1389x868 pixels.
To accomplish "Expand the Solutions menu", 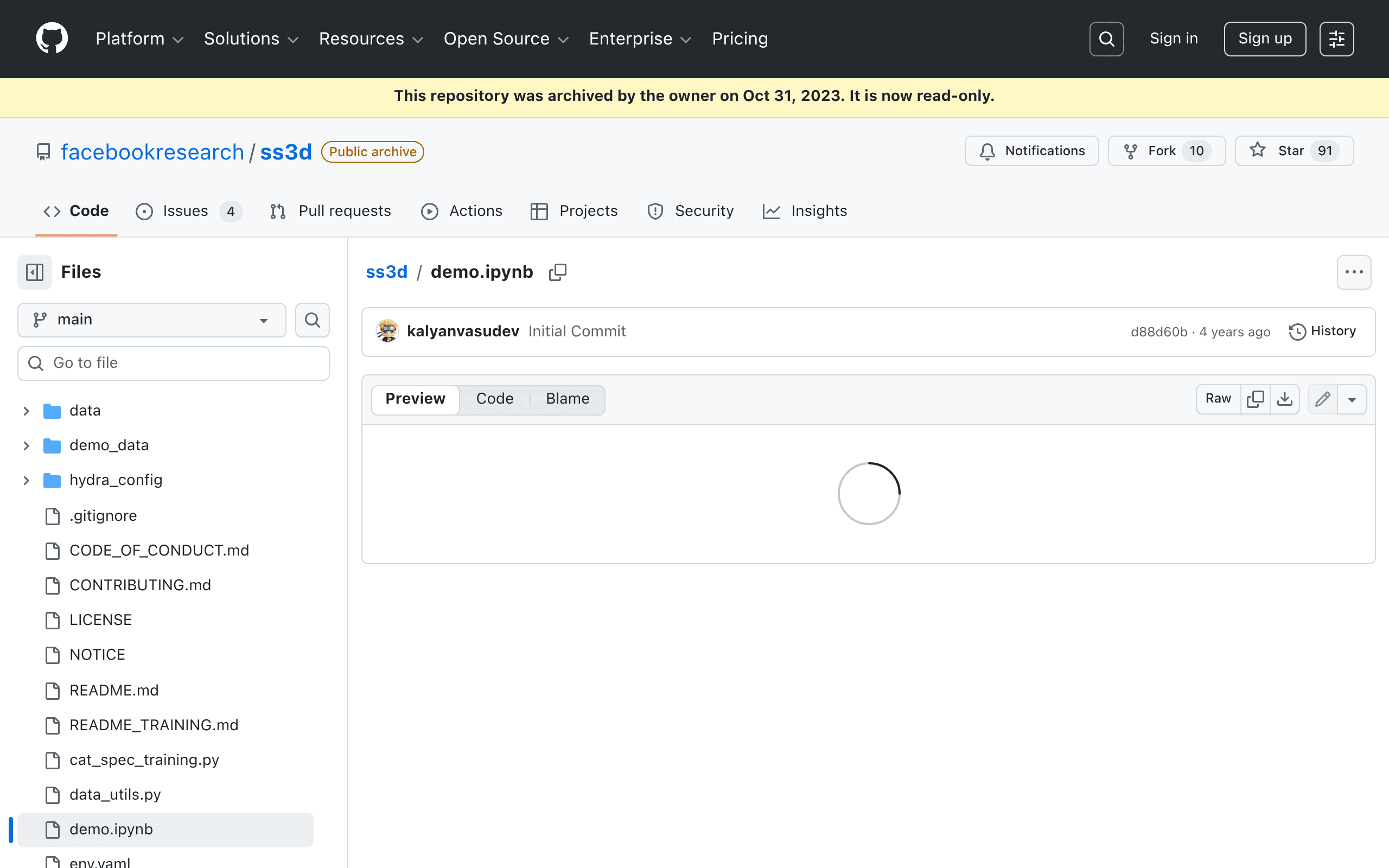I will tap(251, 39).
